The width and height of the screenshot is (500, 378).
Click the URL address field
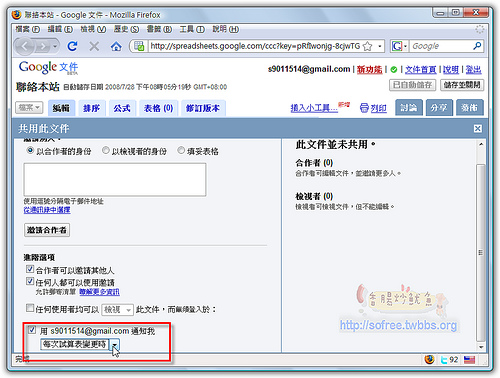[x=255, y=46]
